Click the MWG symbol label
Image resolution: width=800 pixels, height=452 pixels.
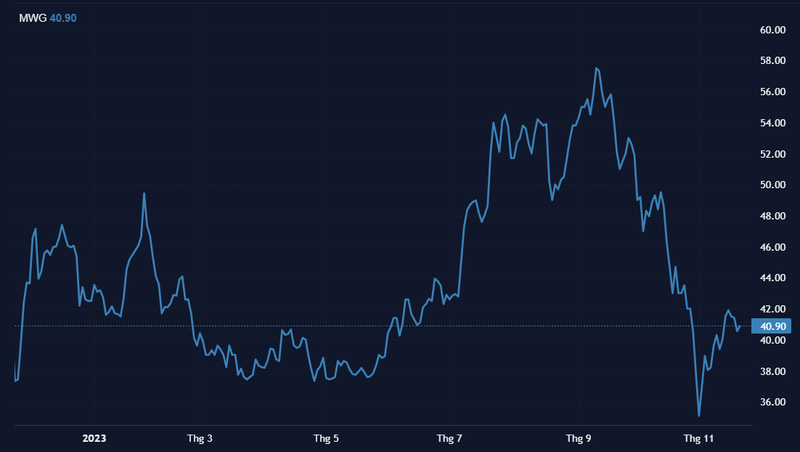[x=31, y=18]
